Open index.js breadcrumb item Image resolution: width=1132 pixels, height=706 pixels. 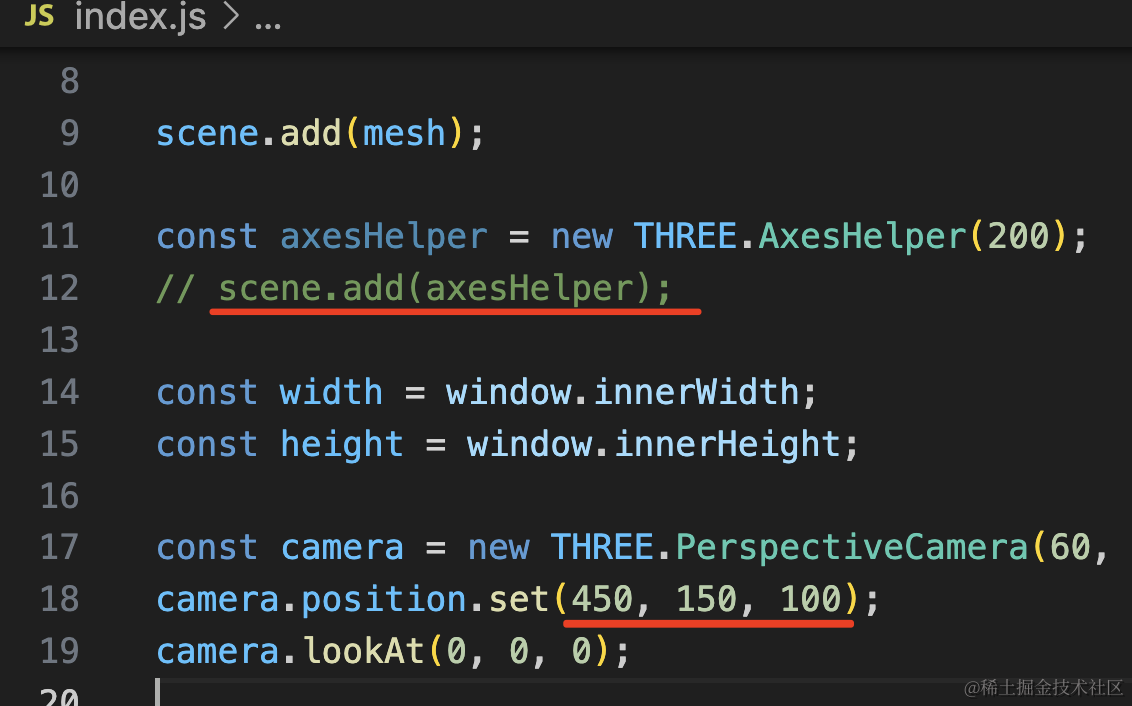tap(141, 16)
